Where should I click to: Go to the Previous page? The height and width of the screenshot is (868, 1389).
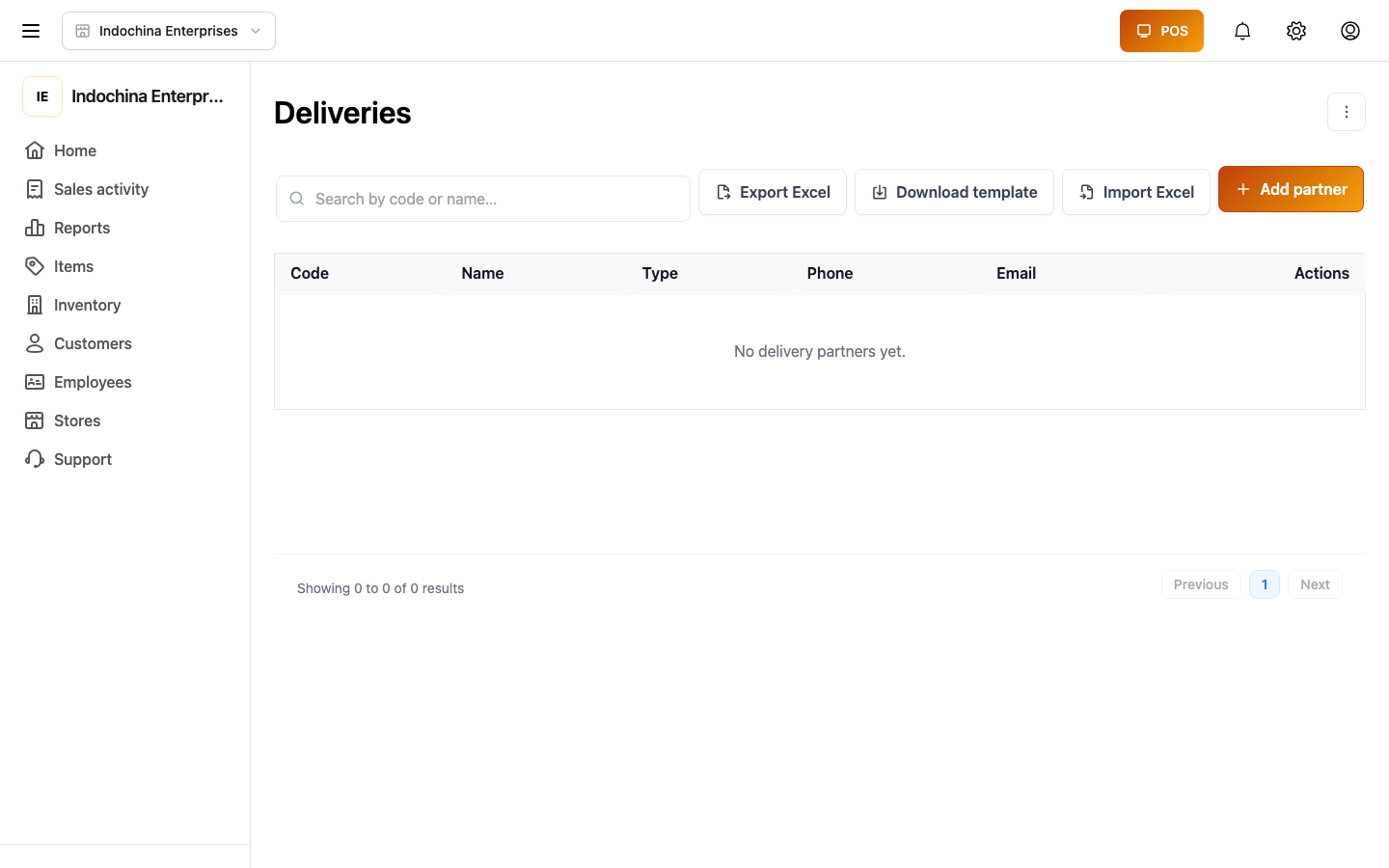[1201, 584]
